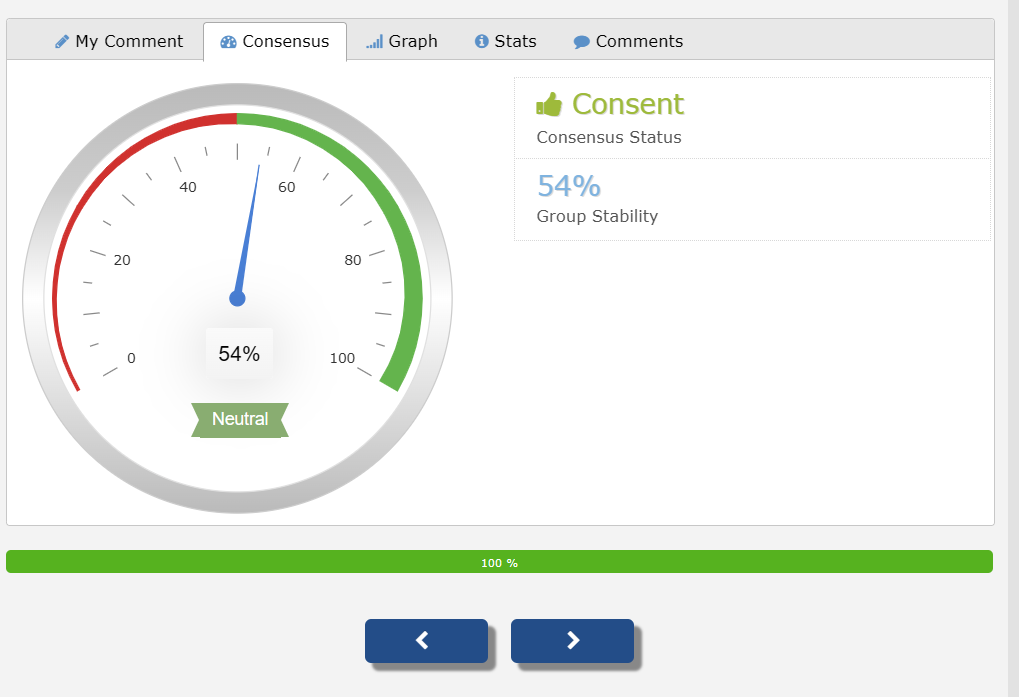The width and height of the screenshot is (1019, 697).
Task: Click the gauge icon on Consensus tab
Action: (x=228, y=42)
